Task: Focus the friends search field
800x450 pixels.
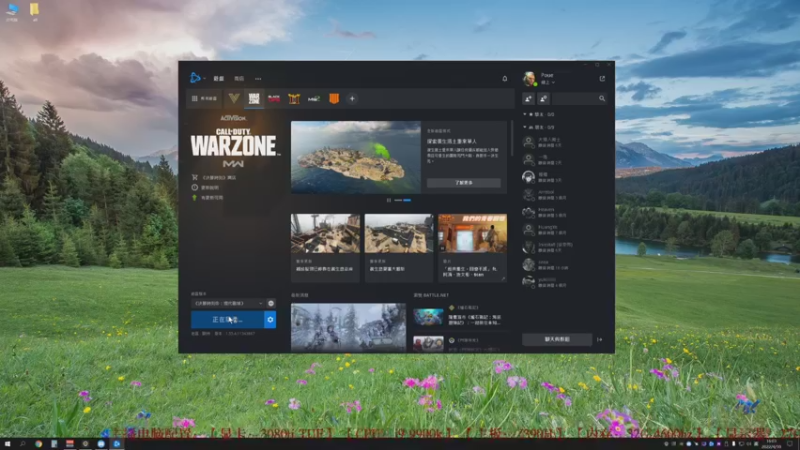Action: (576, 98)
